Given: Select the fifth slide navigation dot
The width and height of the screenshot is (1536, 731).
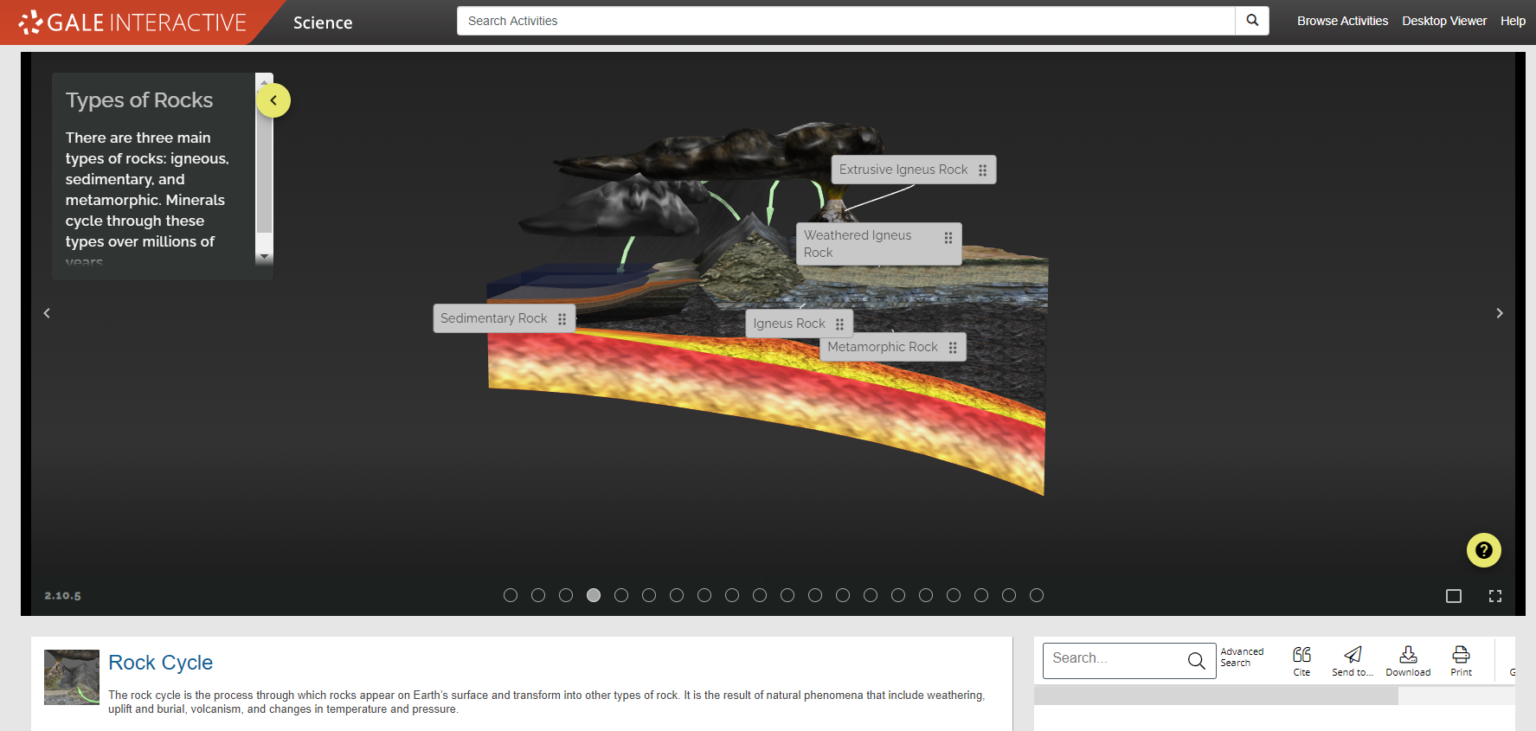Looking at the screenshot, I should click(x=621, y=594).
